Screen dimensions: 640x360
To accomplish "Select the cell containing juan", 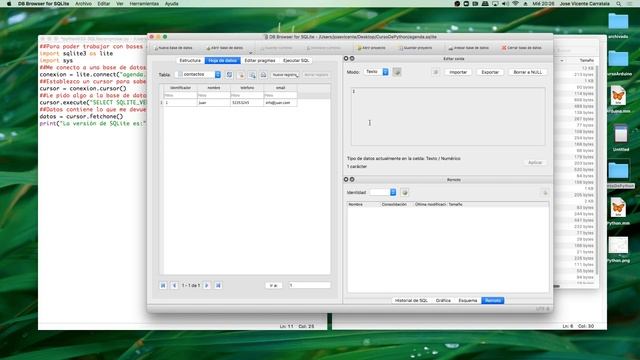I will click(x=213, y=103).
